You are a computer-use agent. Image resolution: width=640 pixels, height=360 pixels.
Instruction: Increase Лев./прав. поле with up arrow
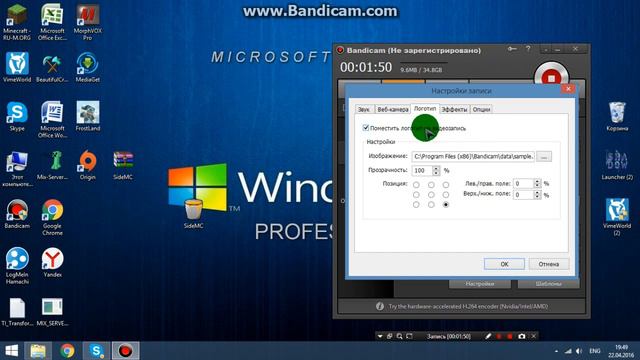coord(537,181)
